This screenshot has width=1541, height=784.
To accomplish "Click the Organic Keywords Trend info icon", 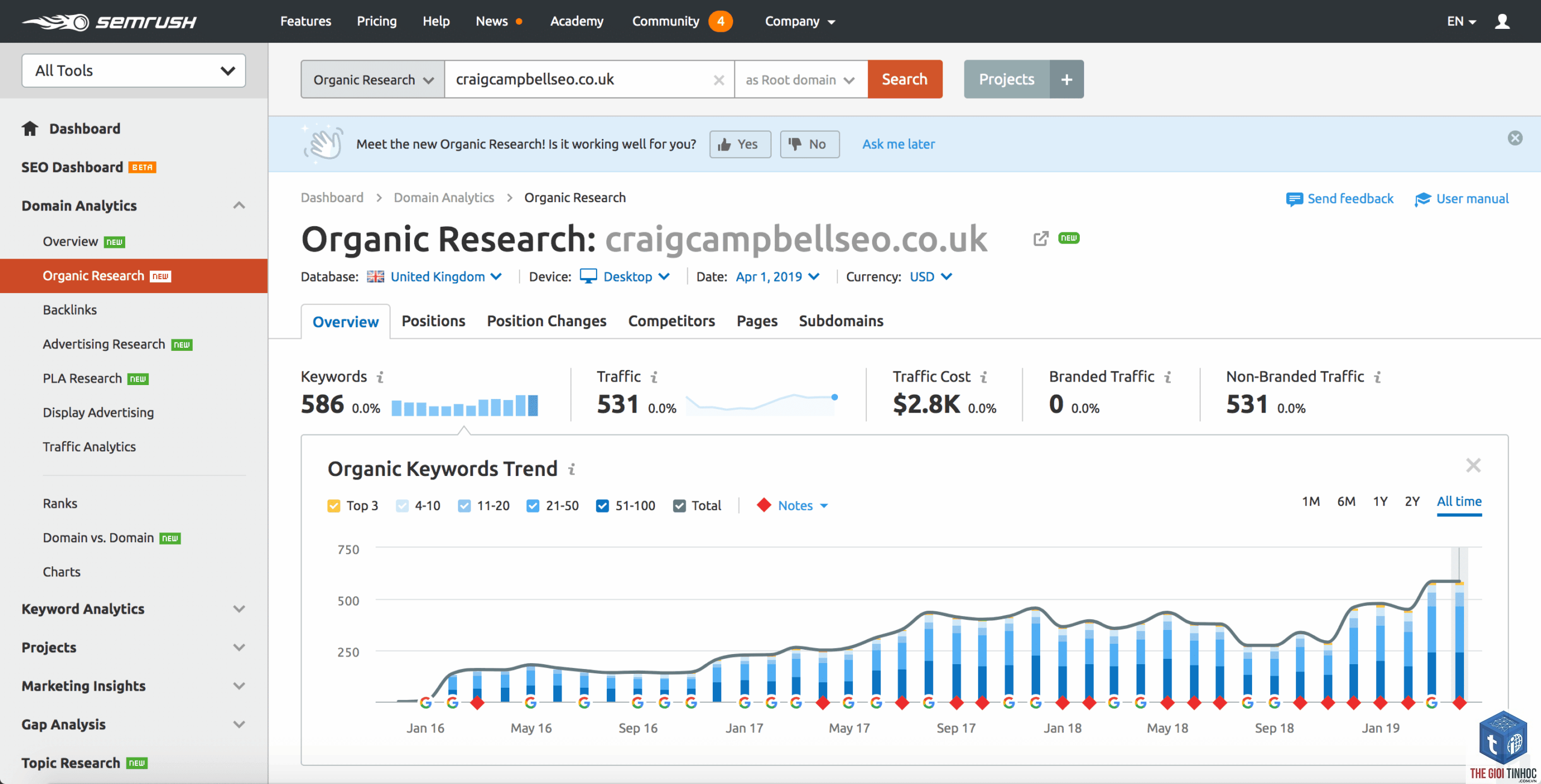I will pyautogui.click(x=572, y=469).
